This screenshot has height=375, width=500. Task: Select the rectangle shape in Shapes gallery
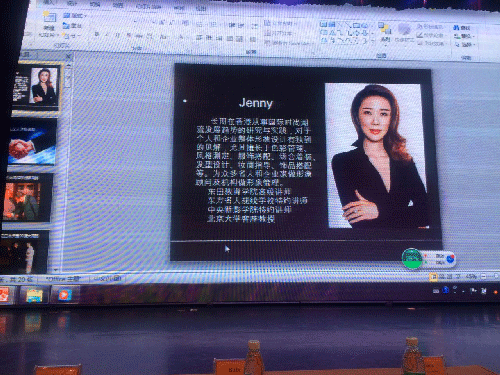coord(356,25)
